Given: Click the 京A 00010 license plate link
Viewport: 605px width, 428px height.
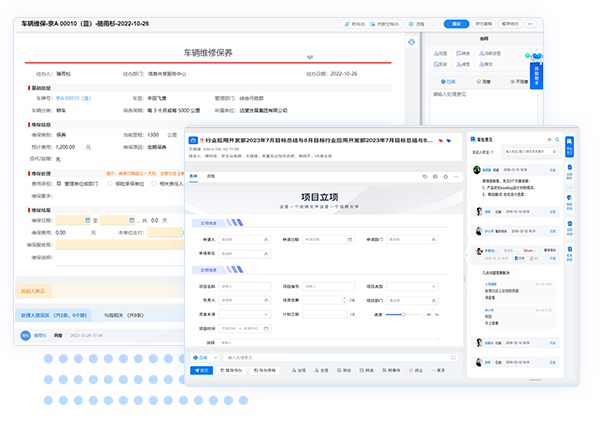Looking at the screenshot, I should pyautogui.click(x=73, y=98).
